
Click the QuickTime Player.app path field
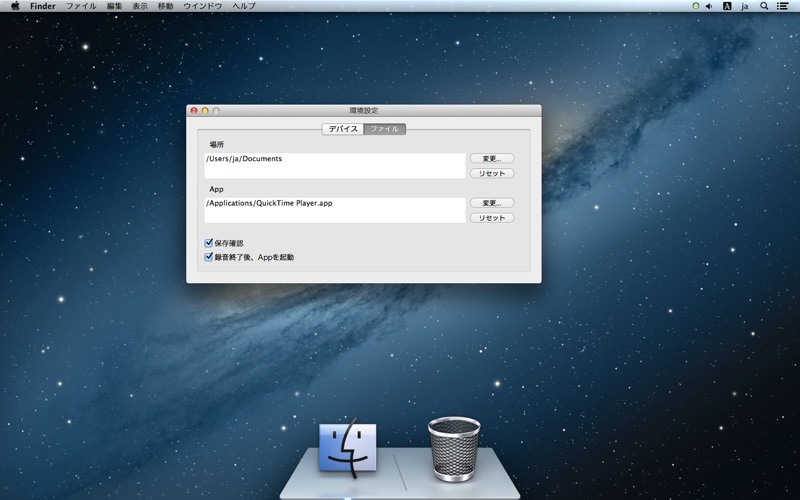(x=335, y=210)
